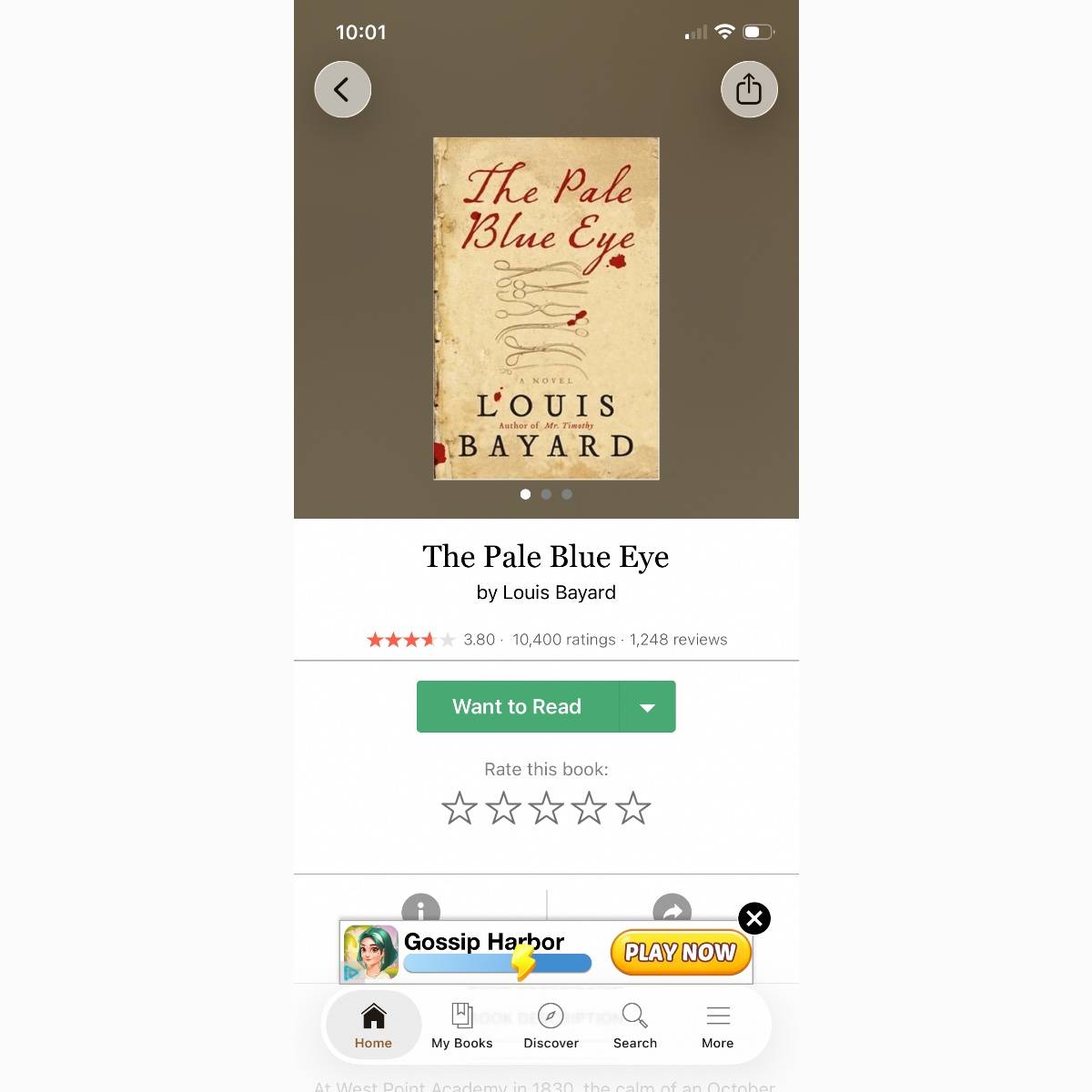The height and width of the screenshot is (1092, 1092).
Task: Open the Search magnifier tab
Action: 635,1026
